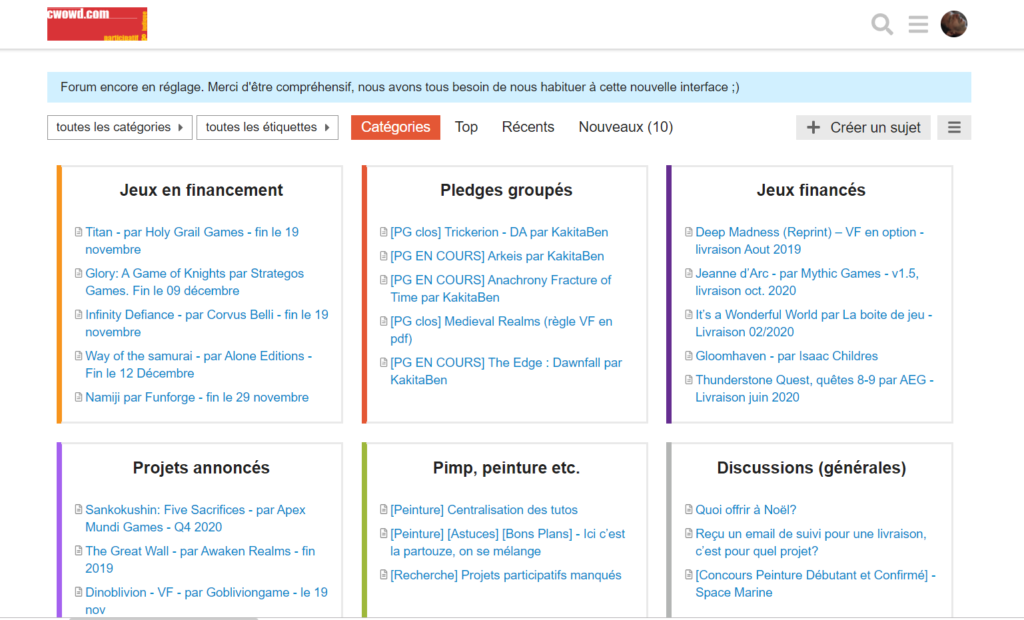Click the document icon beside Gloomhaven
Image resolution: width=1024 pixels, height=620 pixels.
[688, 356]
